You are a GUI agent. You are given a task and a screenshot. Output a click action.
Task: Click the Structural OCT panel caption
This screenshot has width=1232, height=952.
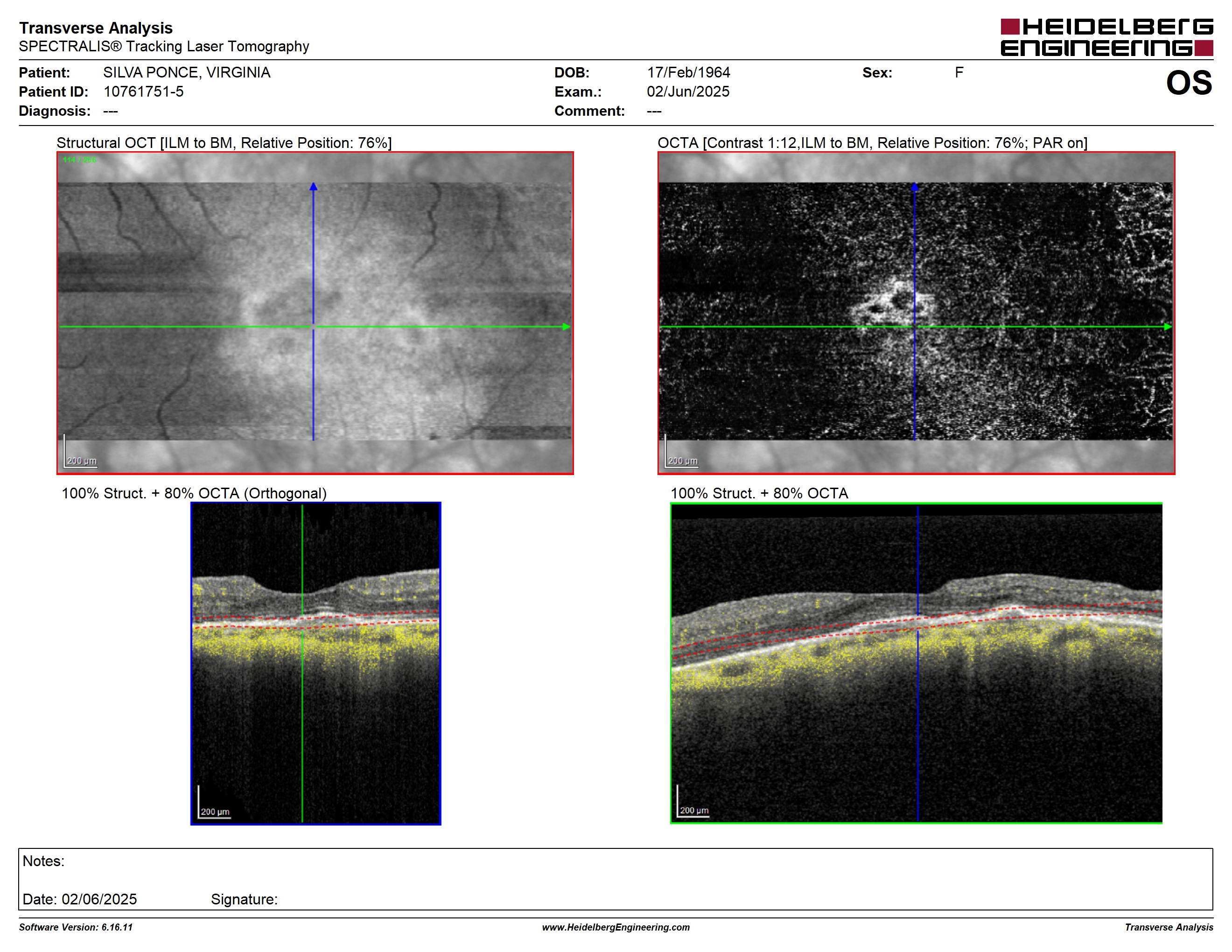pos(224,143)
